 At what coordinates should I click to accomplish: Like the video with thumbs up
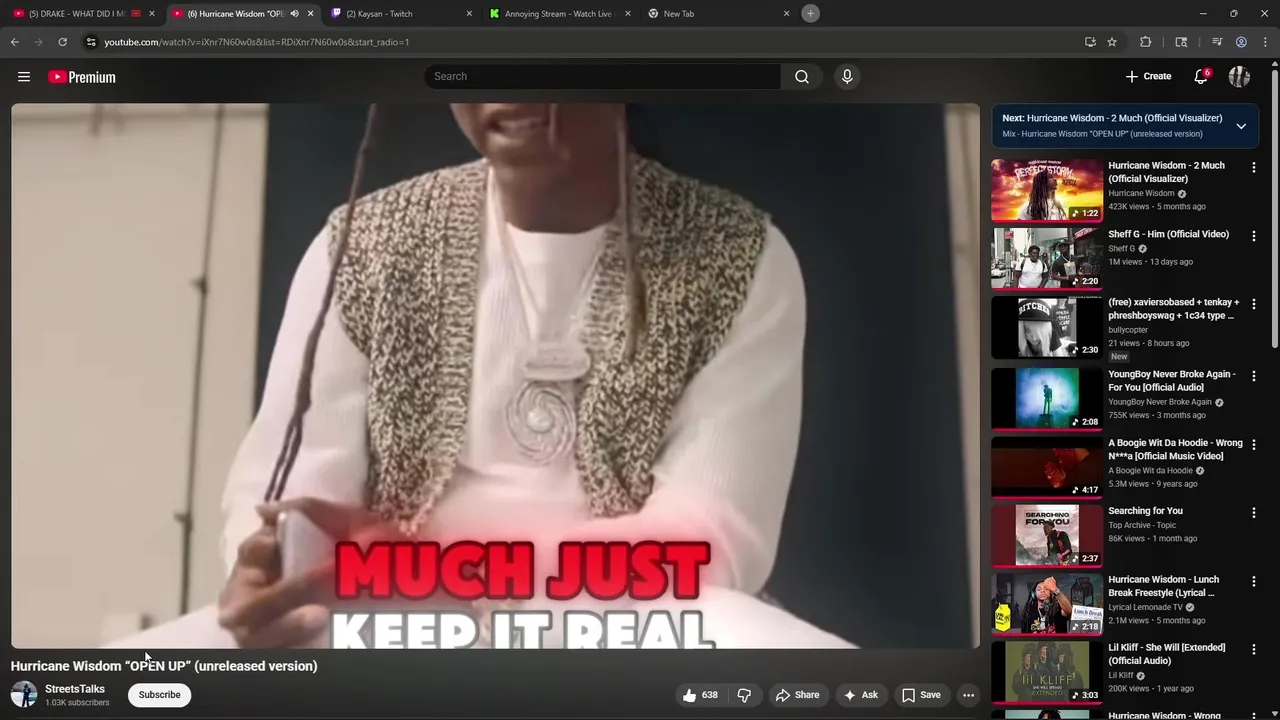point(699,695)
